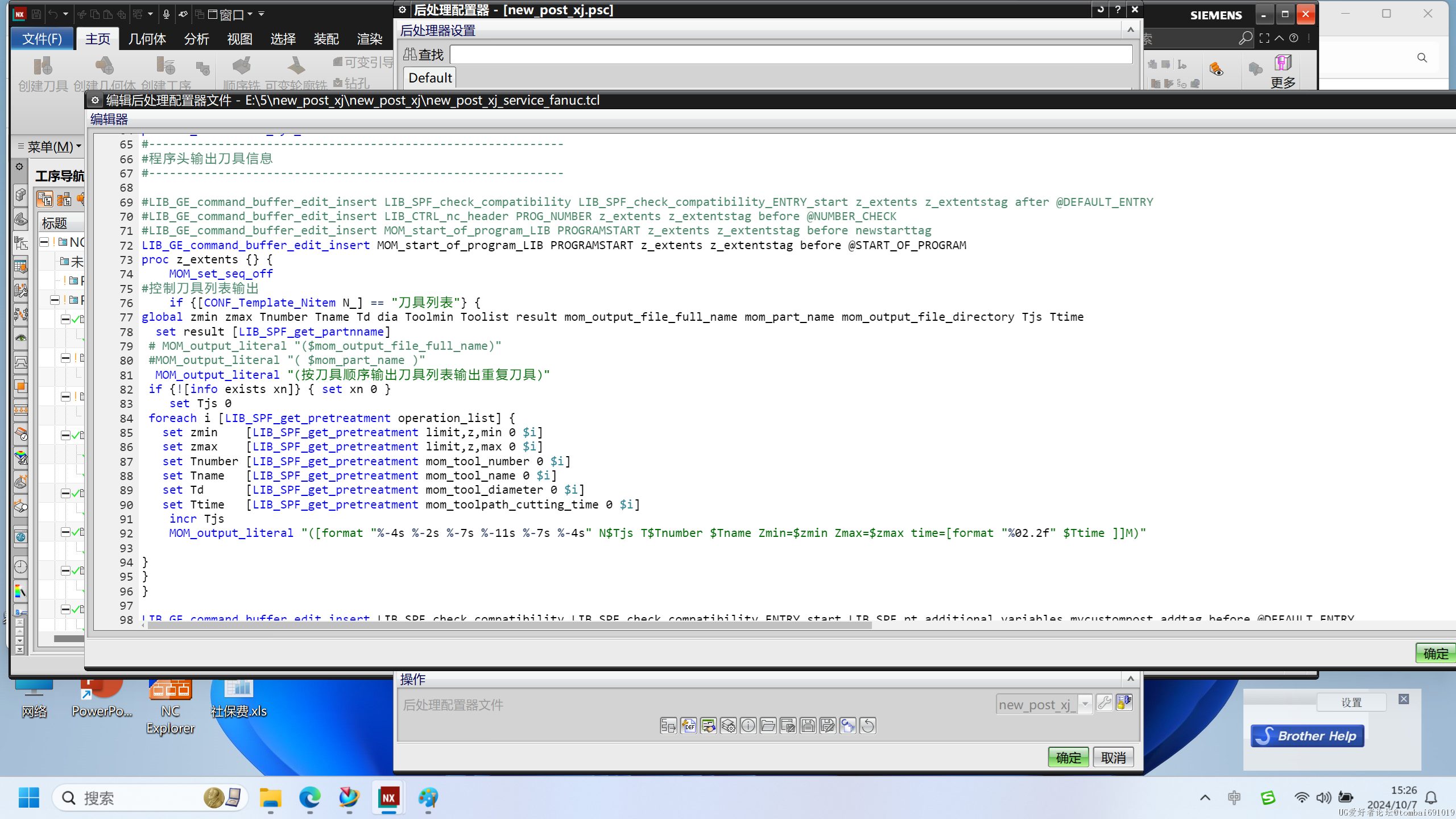
Task: Open the operation navigator tab in the NX sidebar
Action: [x=20, y=243]
